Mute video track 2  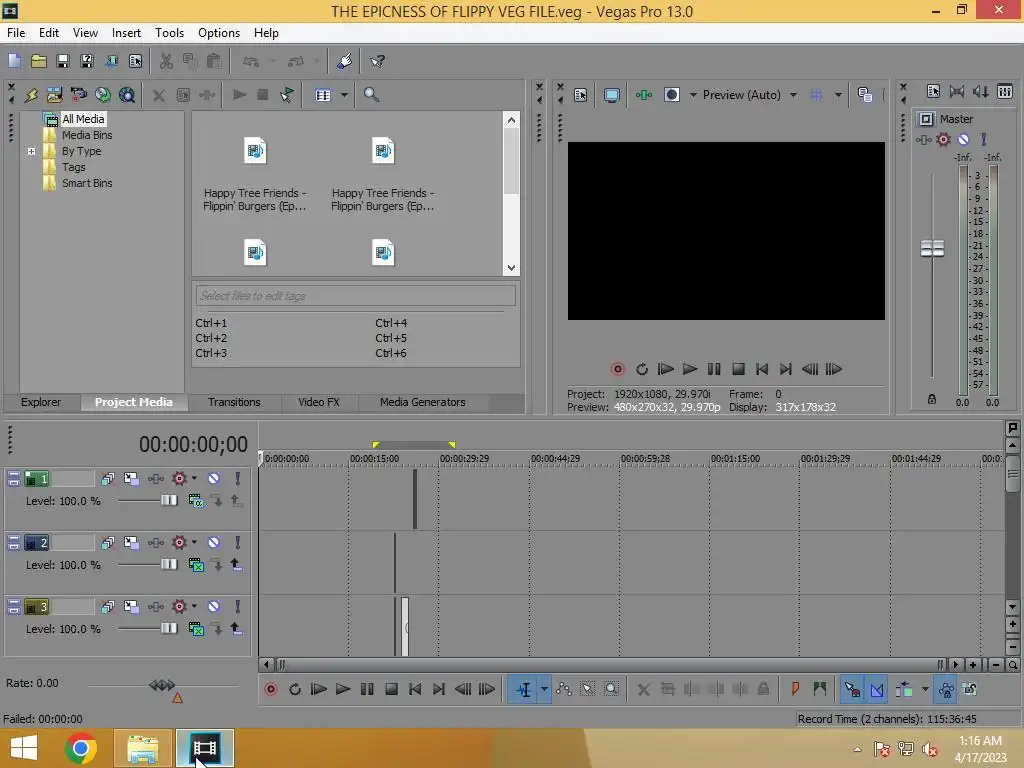click(x=214, y=543)
